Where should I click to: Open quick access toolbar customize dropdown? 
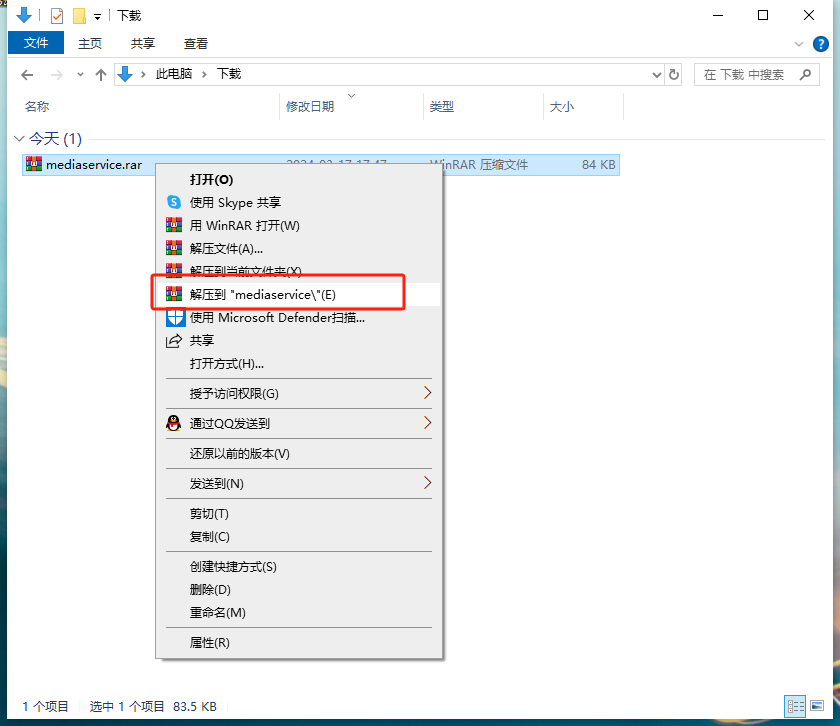[x=98, y=17]
